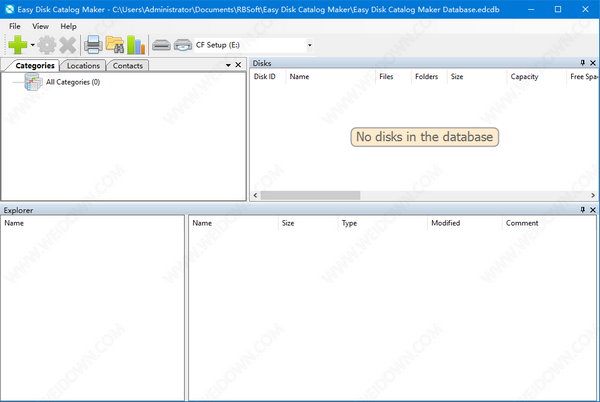Open the View menu
The width and height of the screenshot is (600, 402).
point(40,26)
